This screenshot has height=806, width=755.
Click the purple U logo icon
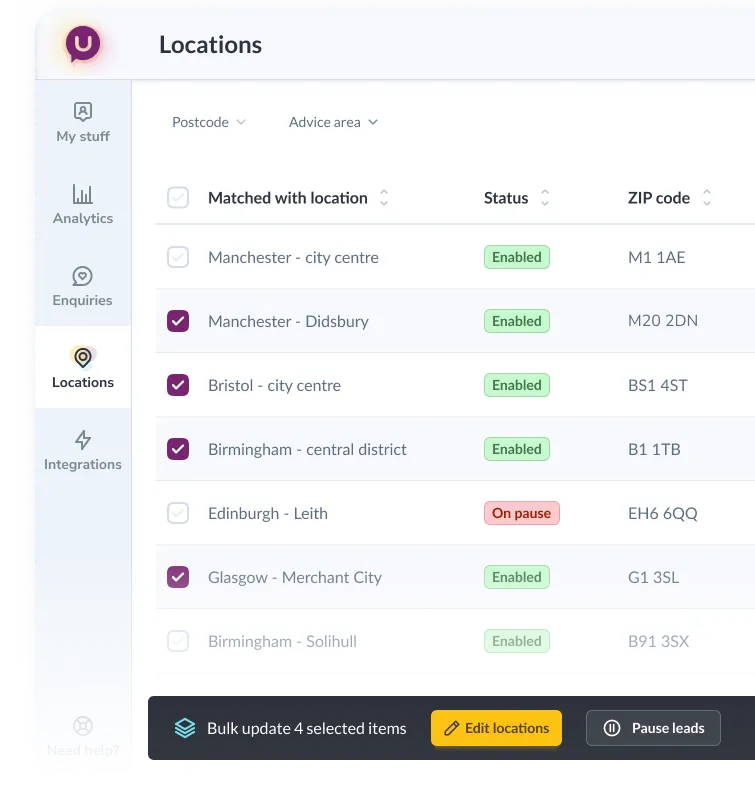click(83, 45)
